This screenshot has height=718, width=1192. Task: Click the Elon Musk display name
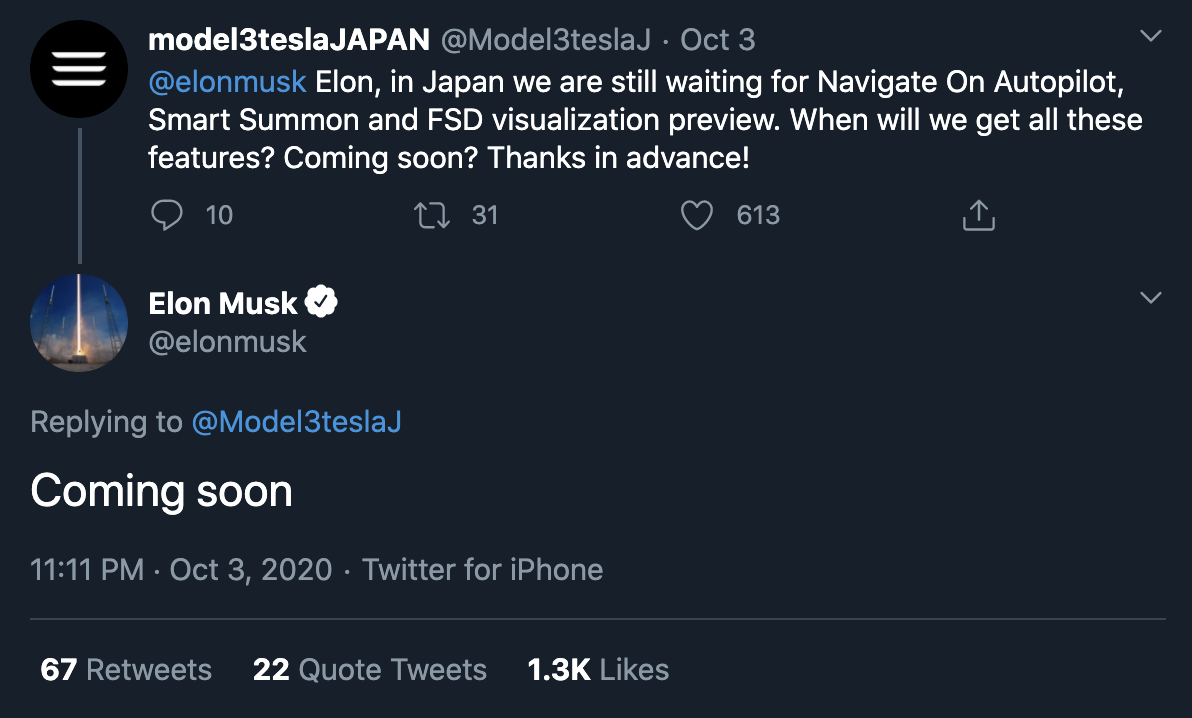point(223,303)
